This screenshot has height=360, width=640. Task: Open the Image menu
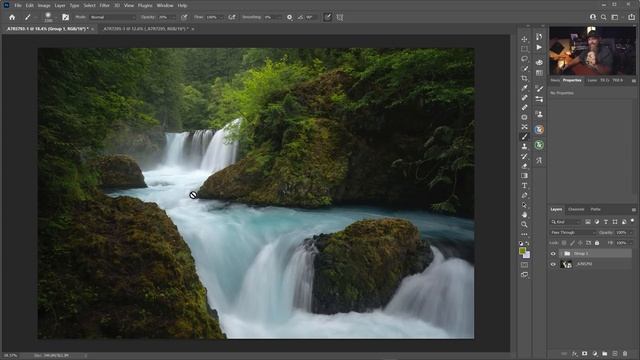[44, 5]
